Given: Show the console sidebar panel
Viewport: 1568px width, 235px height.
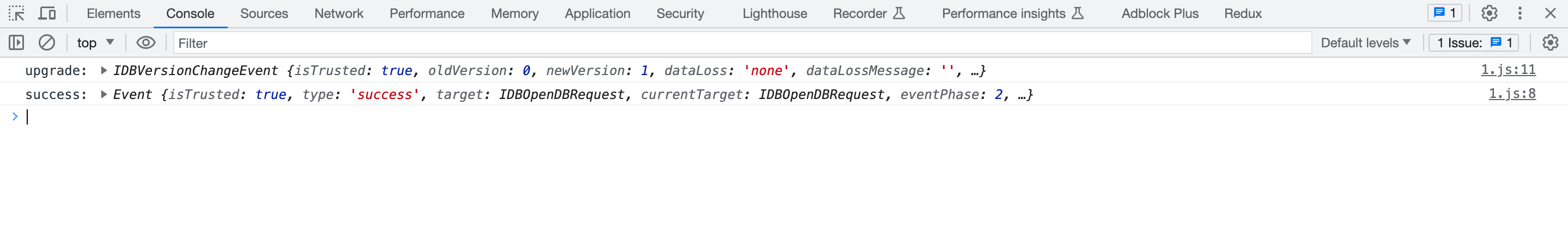Looking at the screenshot, I should 16,42.
